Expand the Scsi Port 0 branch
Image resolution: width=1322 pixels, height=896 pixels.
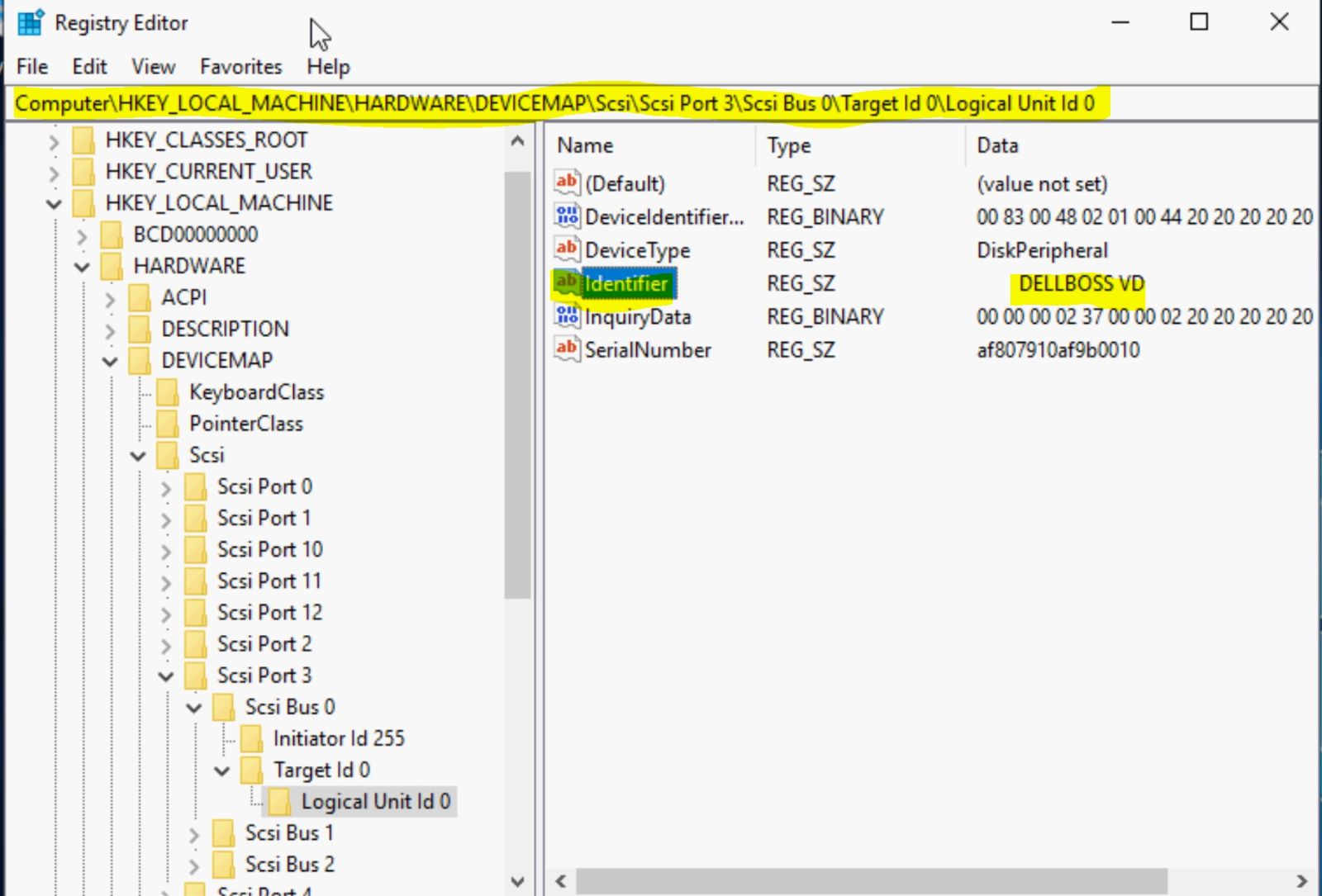pyautogui.click(x=166, y=486)
